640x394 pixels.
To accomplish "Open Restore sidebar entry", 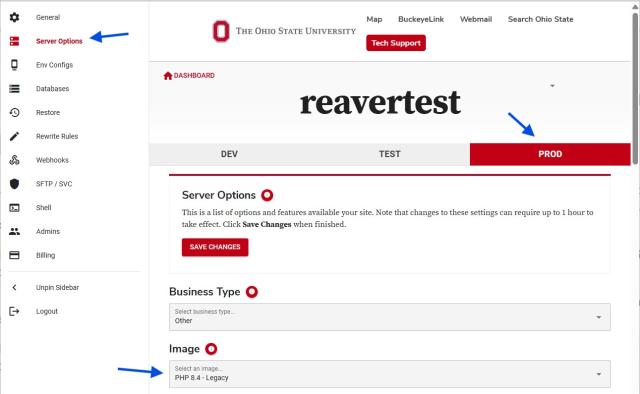I will tap(48, 112).
